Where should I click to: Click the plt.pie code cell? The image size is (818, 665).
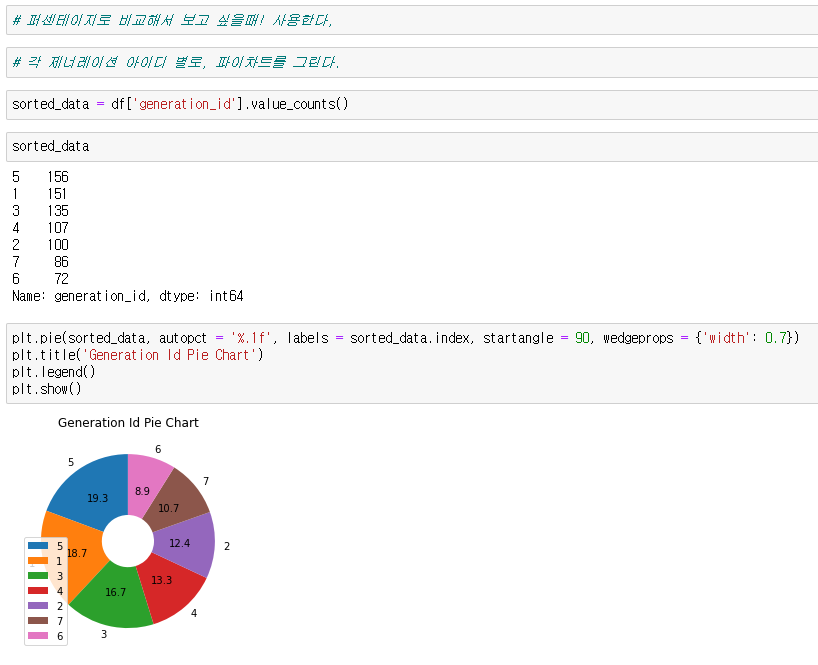412,363
